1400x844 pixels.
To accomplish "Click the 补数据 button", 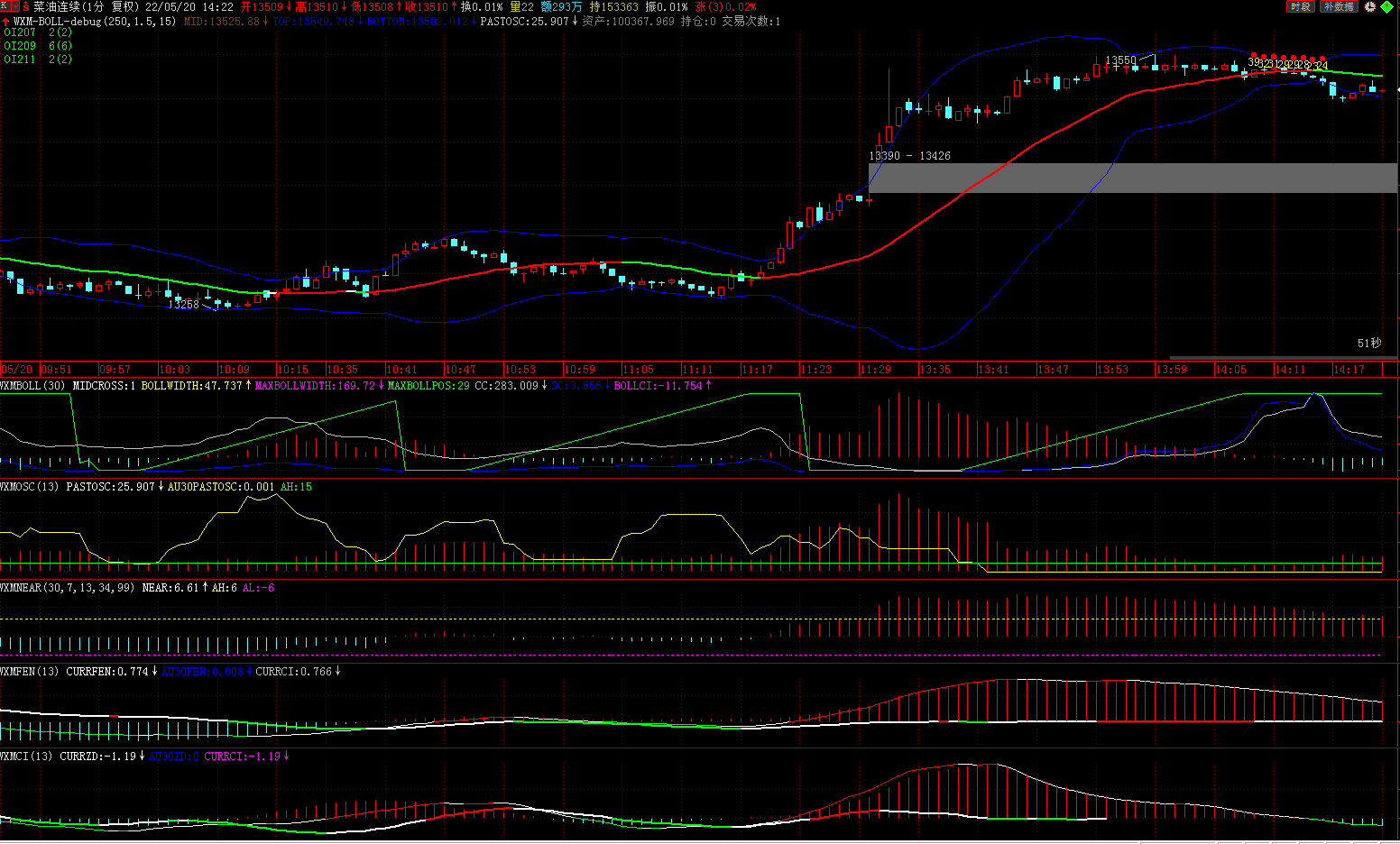I will 1339,6.
